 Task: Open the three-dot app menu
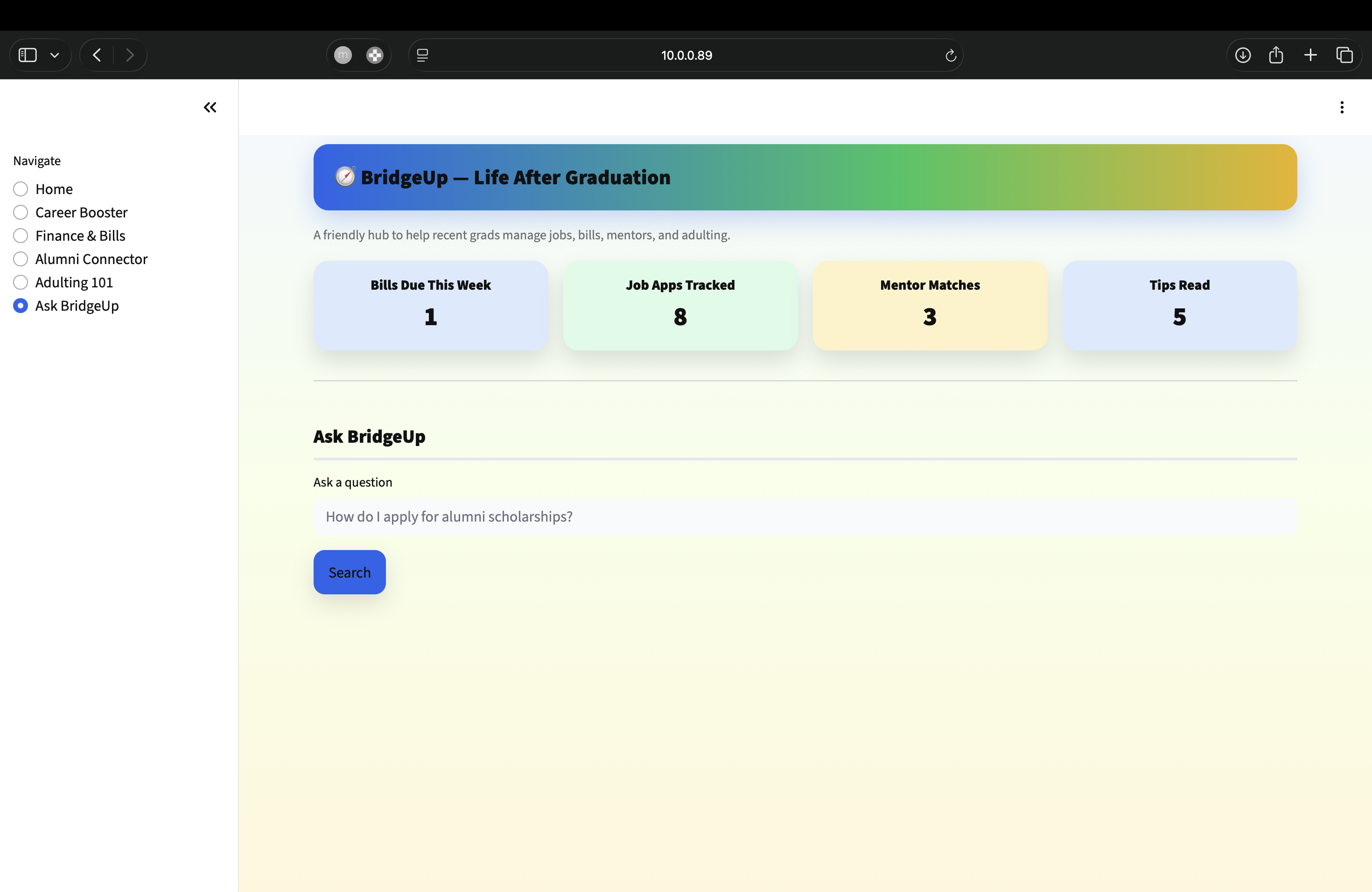point(1342,107)
